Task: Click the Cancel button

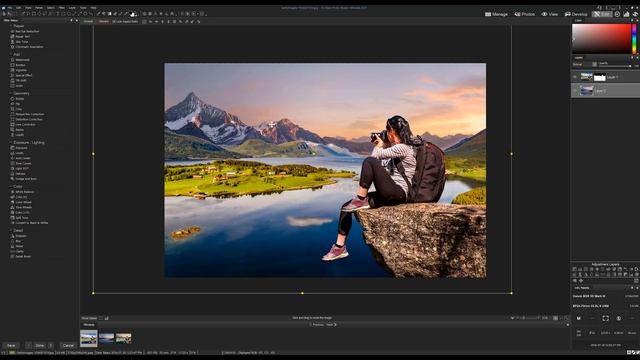Action: (68, 345)
